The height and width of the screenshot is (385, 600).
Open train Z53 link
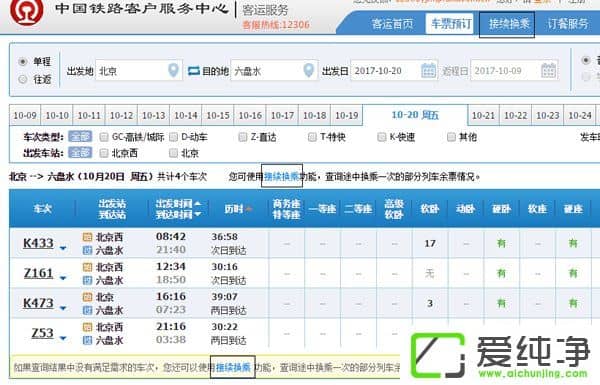[42, 333]
